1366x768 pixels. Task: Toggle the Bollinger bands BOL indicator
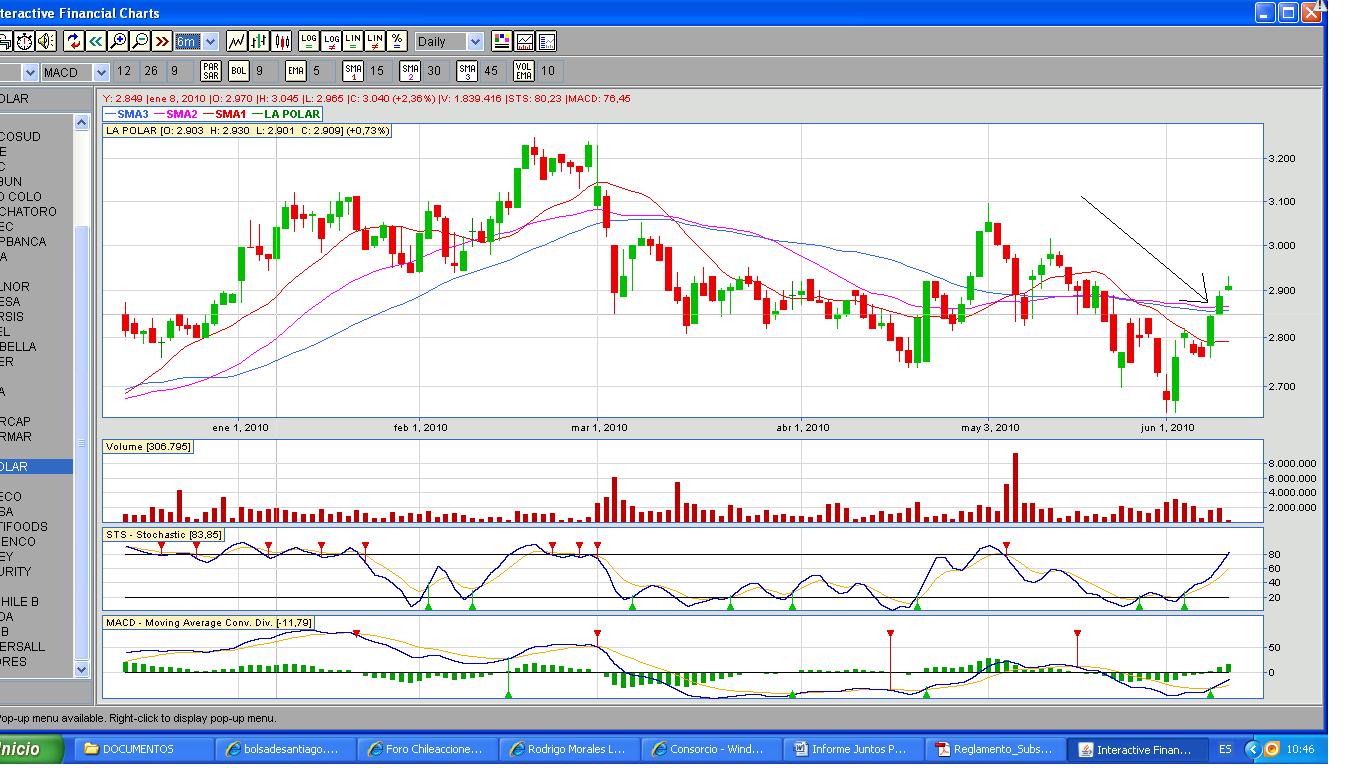tap(239, 71)
